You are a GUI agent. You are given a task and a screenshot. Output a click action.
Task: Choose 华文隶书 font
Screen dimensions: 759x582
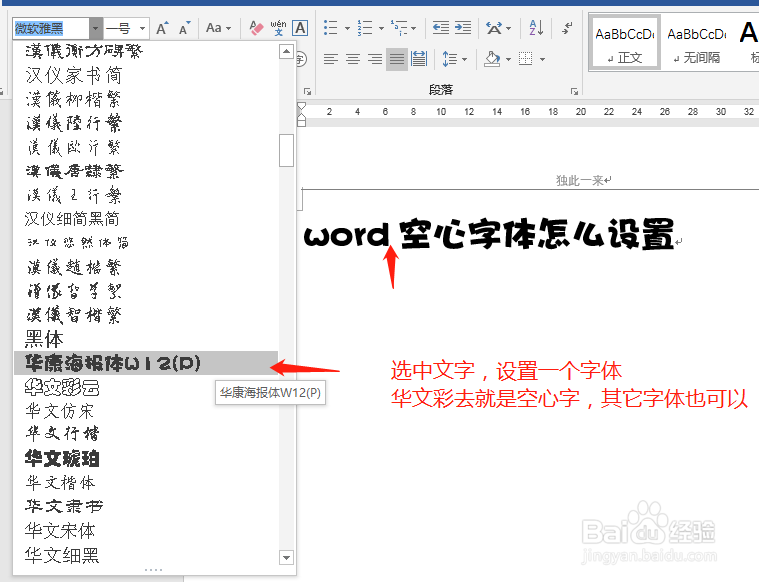146,506
